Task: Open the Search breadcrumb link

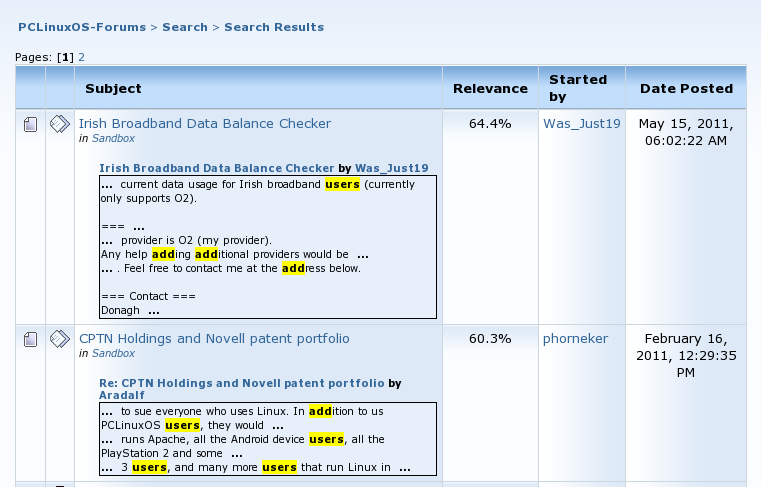Action: pos(185,27)
